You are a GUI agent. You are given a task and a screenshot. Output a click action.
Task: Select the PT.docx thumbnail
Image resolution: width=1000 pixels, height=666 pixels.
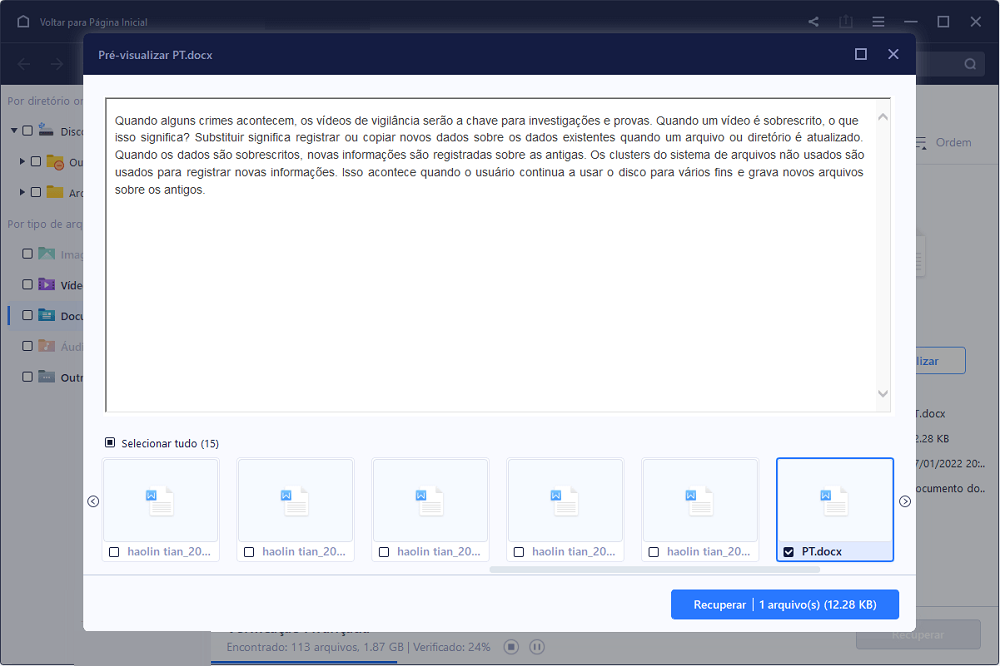(835, 509)
